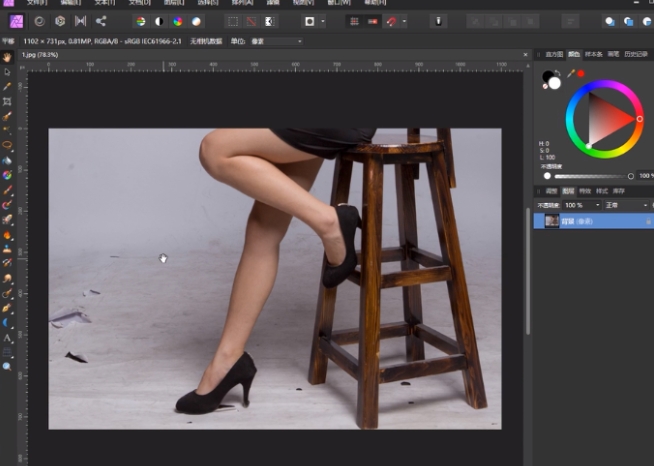Click the Invert Selection icon
Screen dimensions: 654x466
click(x=269, y=22)
